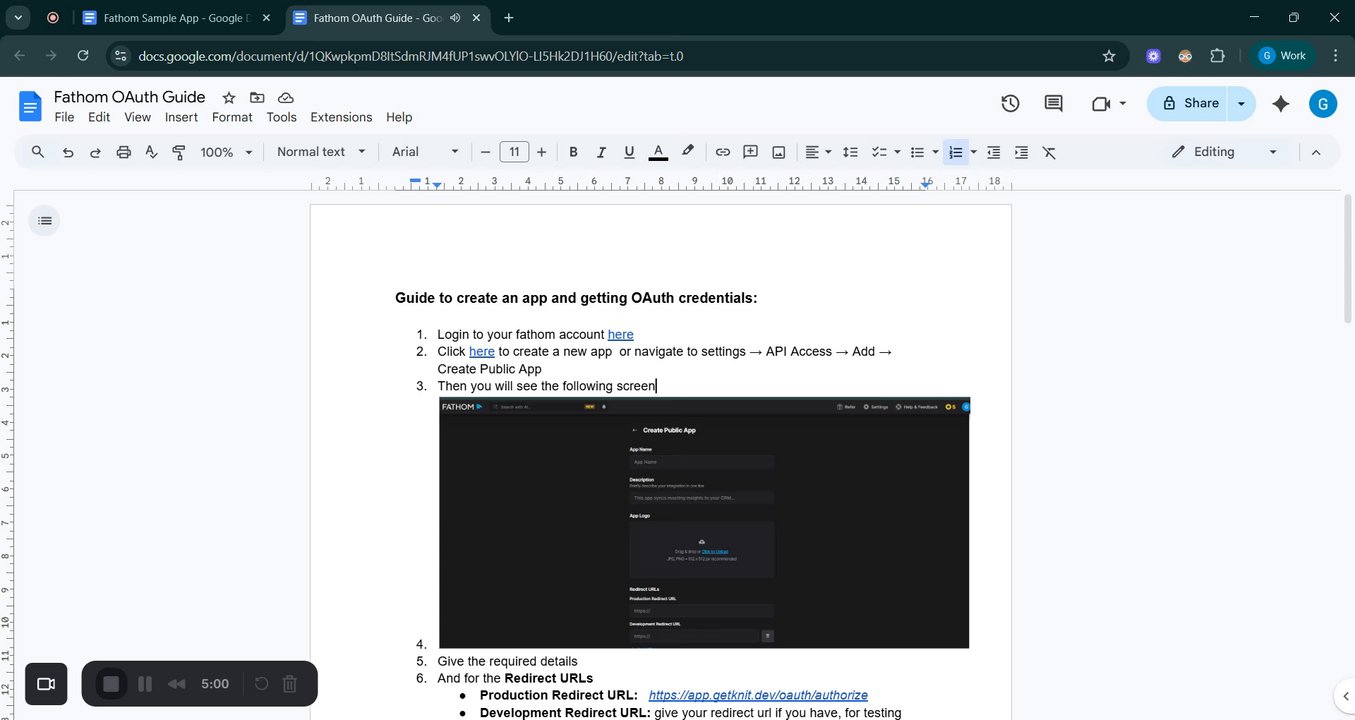Open the text alignment dropdown

pyautogui.click(x=819, y=152)
